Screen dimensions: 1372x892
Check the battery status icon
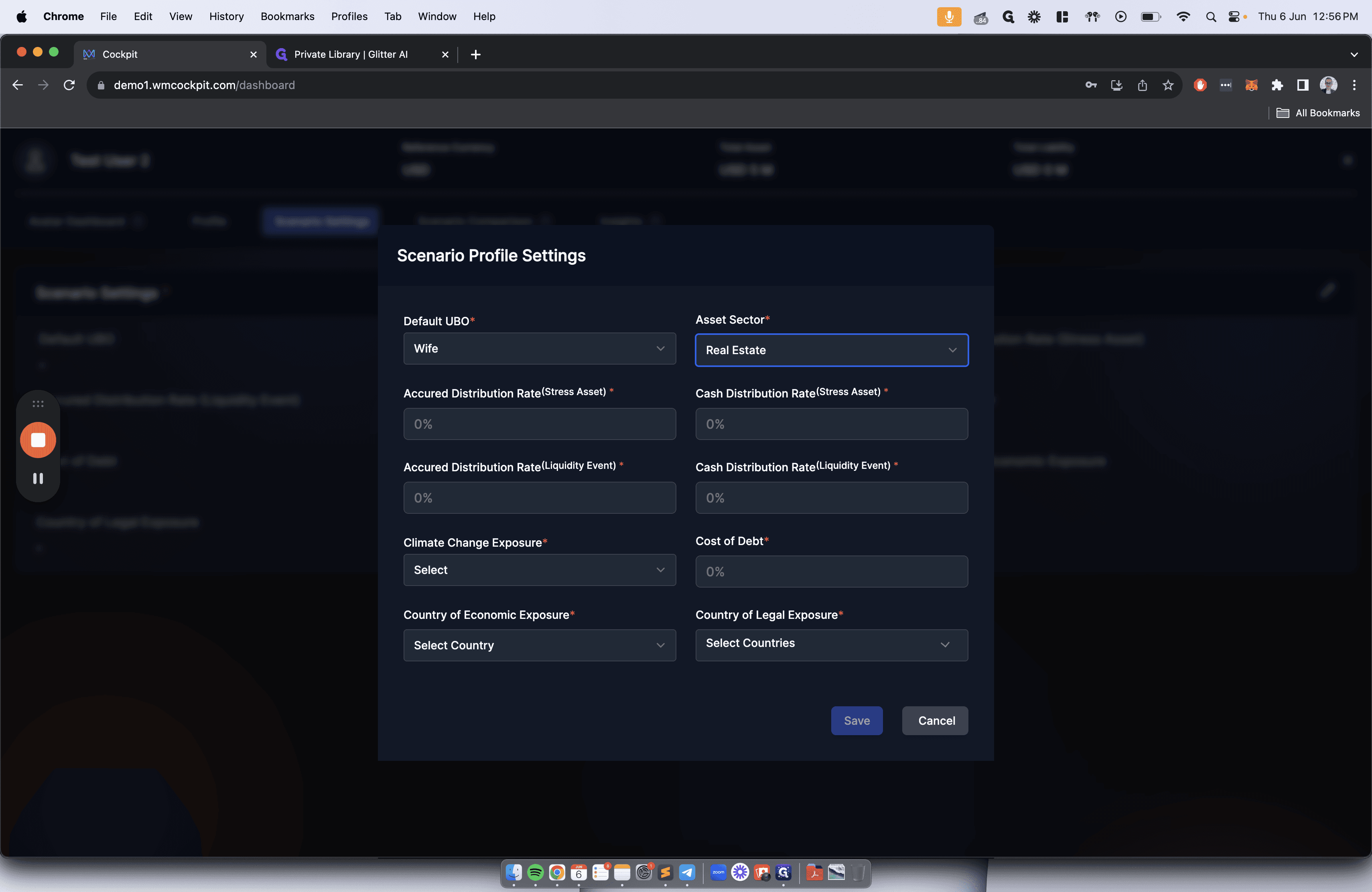pos(1151,17)
